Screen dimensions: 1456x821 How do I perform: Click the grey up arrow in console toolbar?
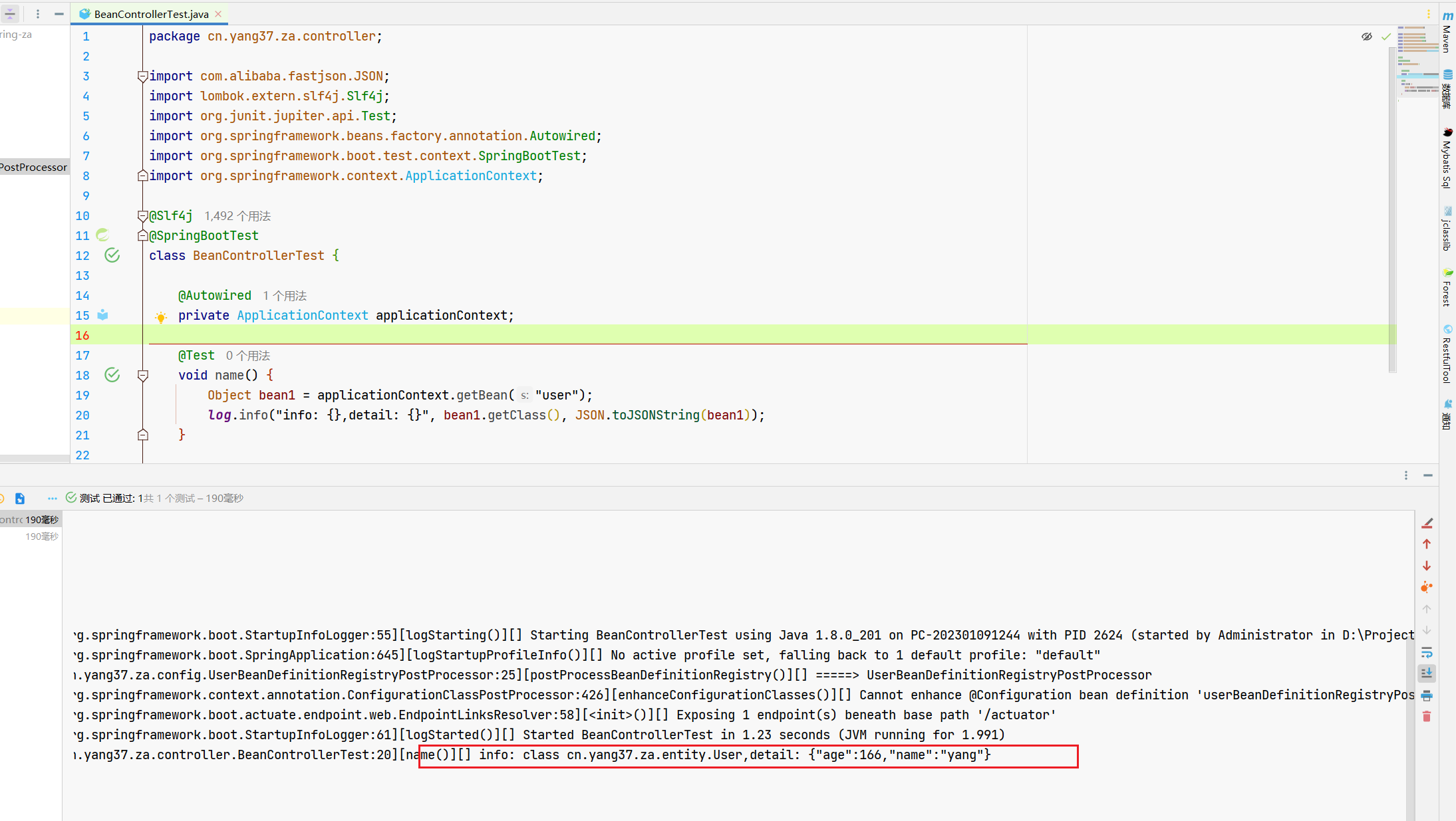[1427, 609]
